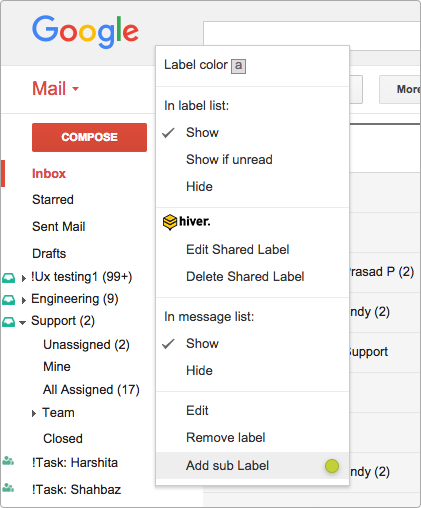Open Label color picker swatch

[239, 66]
